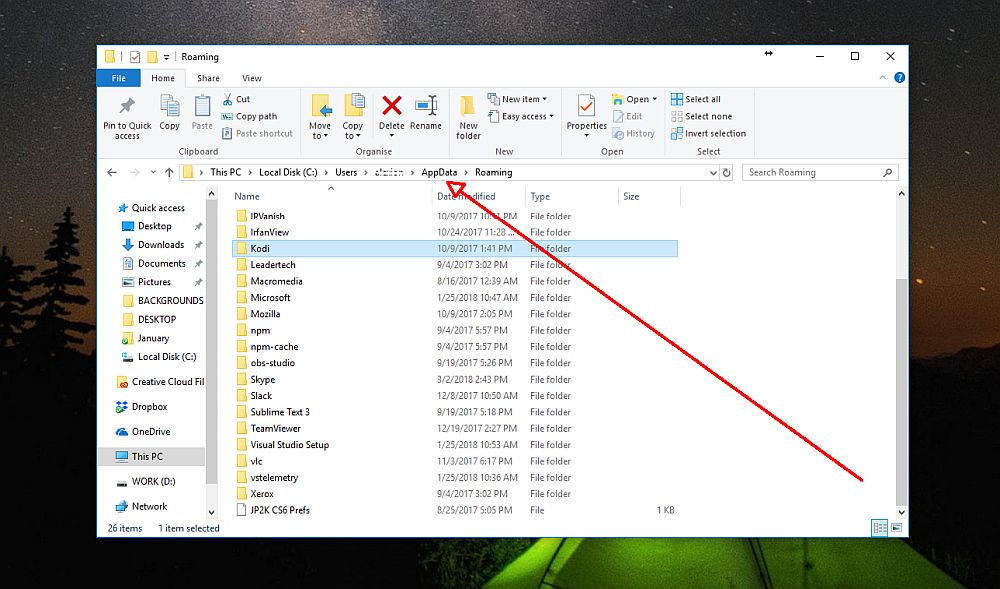Click Select all in ribbon

pos(696,99)
